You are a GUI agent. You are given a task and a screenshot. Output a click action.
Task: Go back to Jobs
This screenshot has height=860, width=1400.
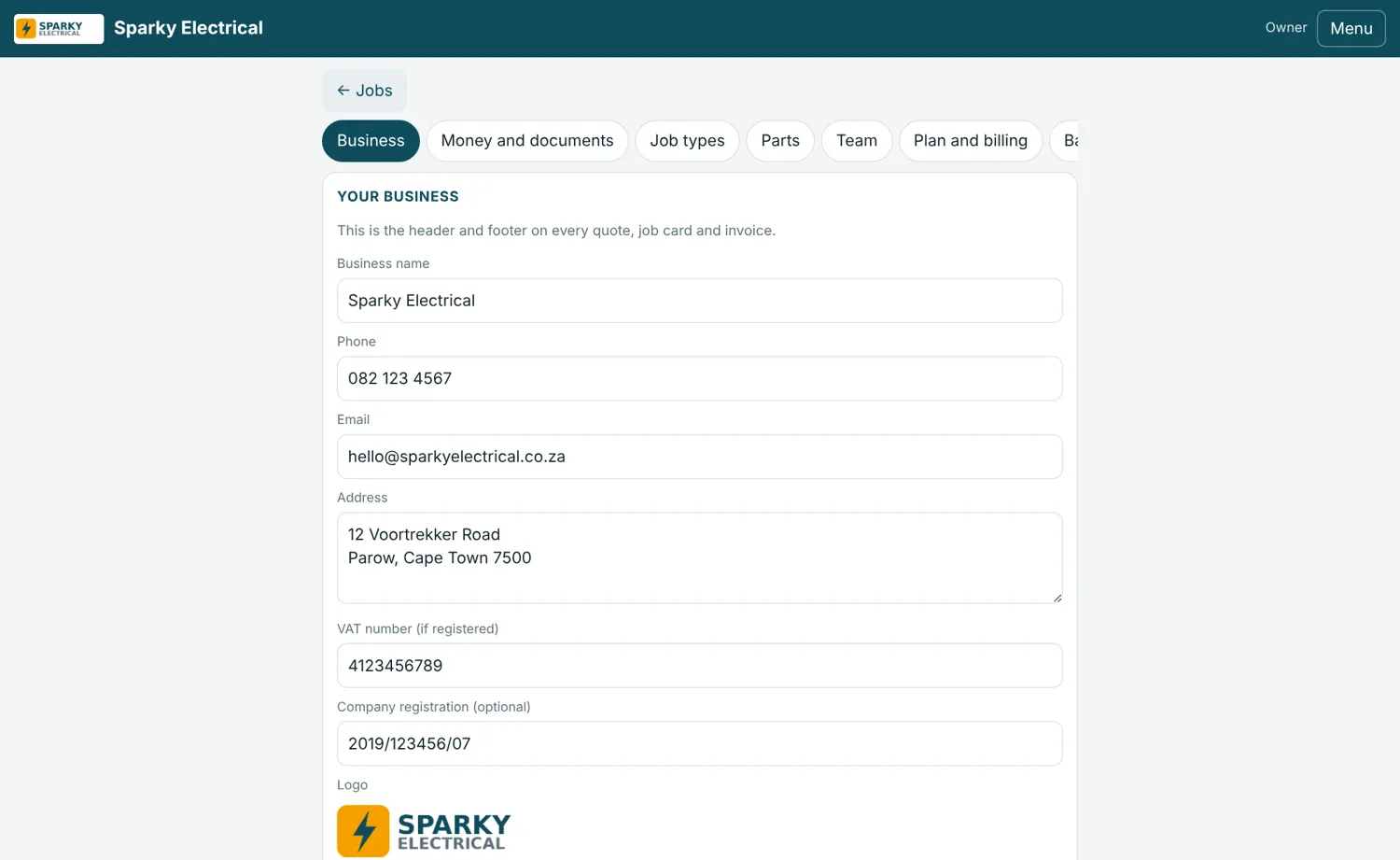(365, 91)
